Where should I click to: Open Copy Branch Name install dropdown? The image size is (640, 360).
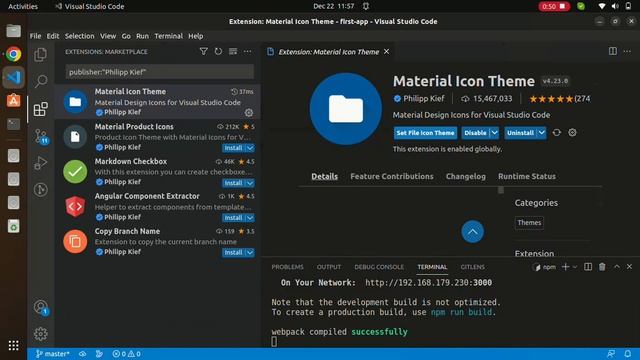[x=250, y=253]
